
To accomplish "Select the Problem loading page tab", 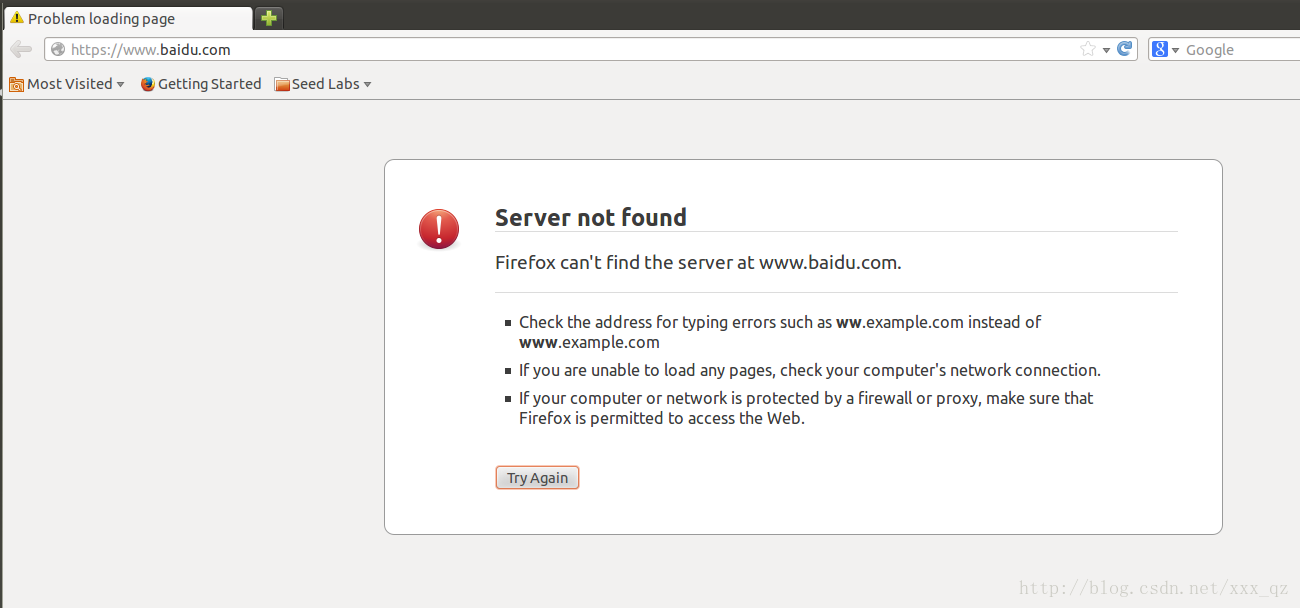I will point(128,18).
